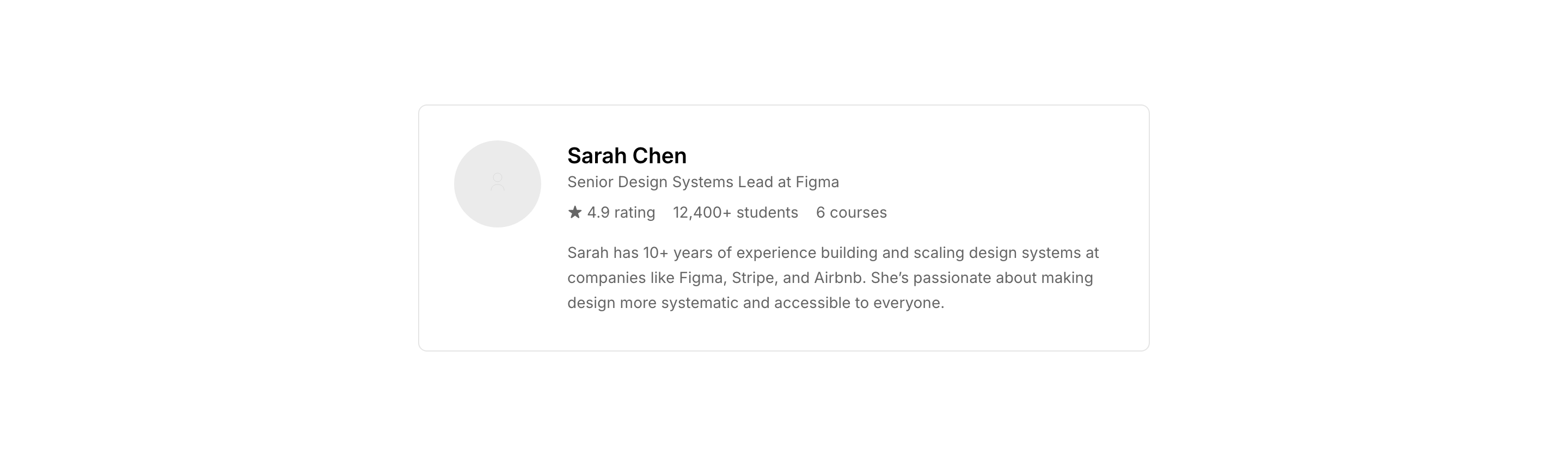1568x456 pixels.
Task: Click the instructor name Sarah Chen
Action: (x=626, y=156)
